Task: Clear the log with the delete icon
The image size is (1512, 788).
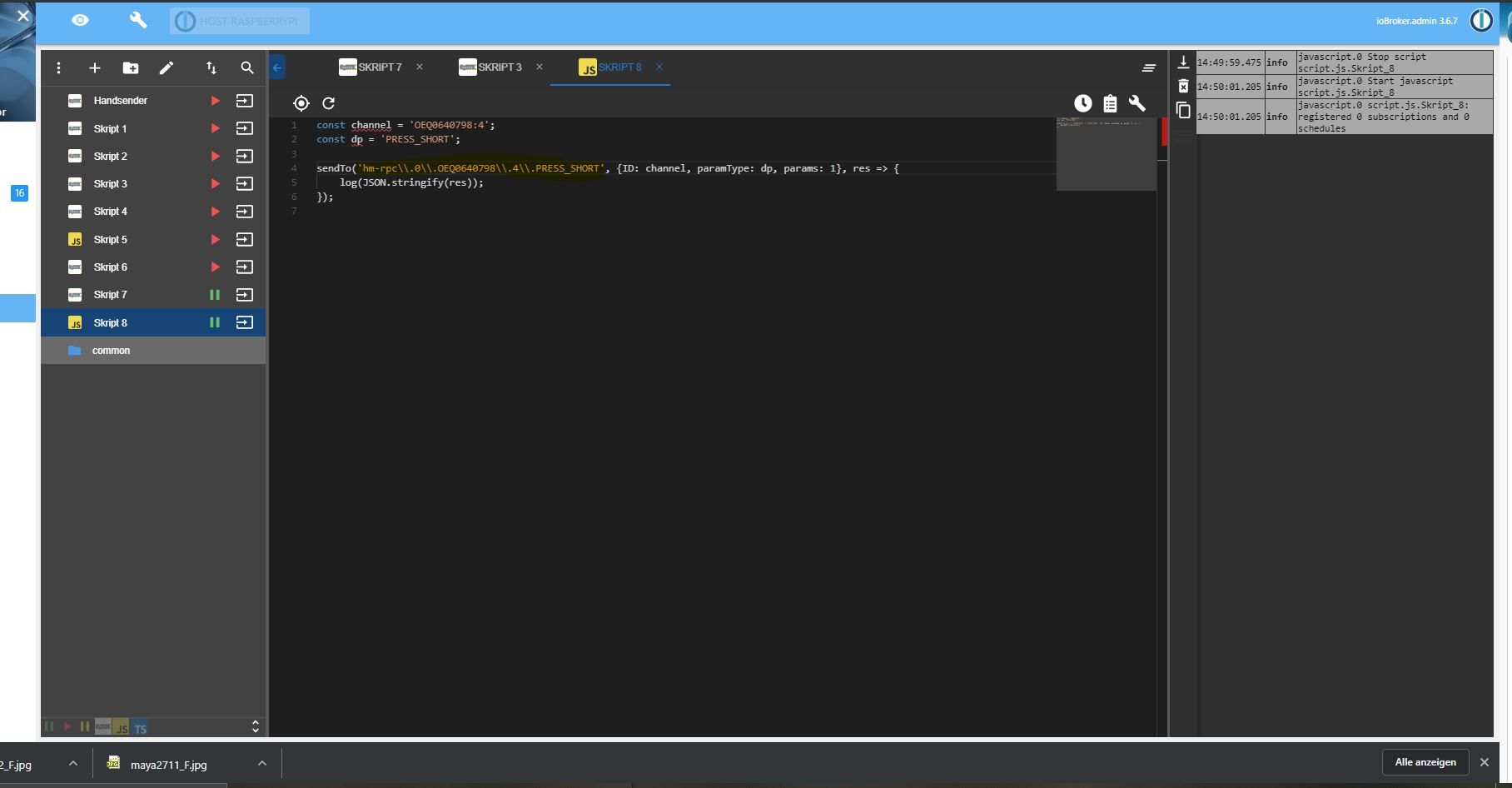Action: point(1183,87)
